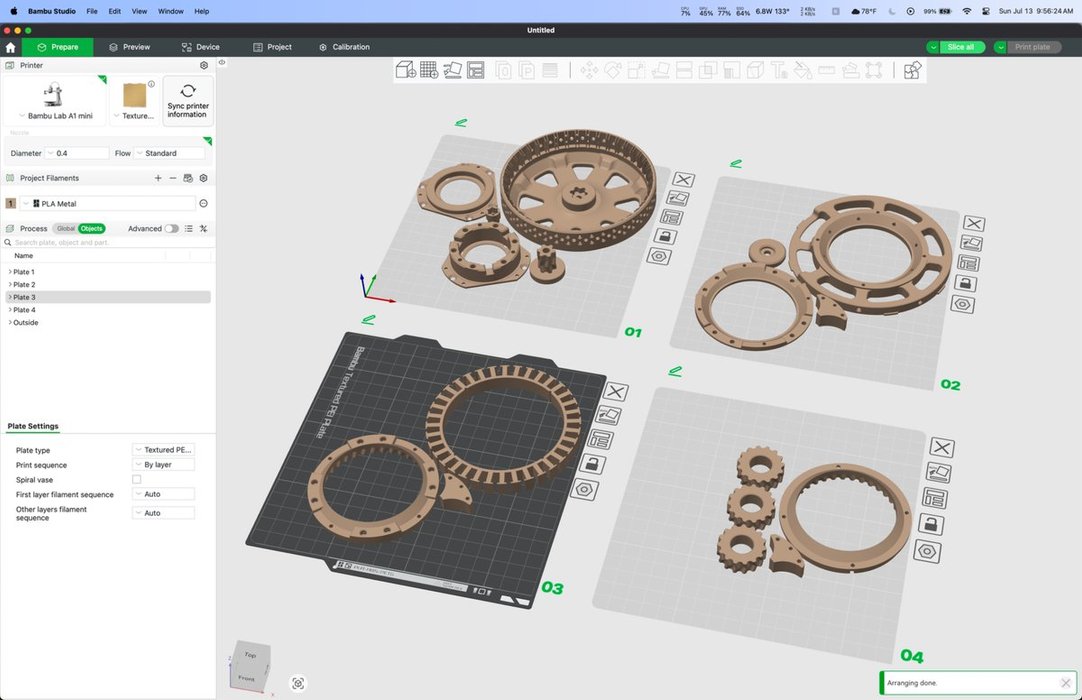The image size is (1082, 700).
Task: Click the Assembly view toolbar icon
Action: [x=912, y=70]
